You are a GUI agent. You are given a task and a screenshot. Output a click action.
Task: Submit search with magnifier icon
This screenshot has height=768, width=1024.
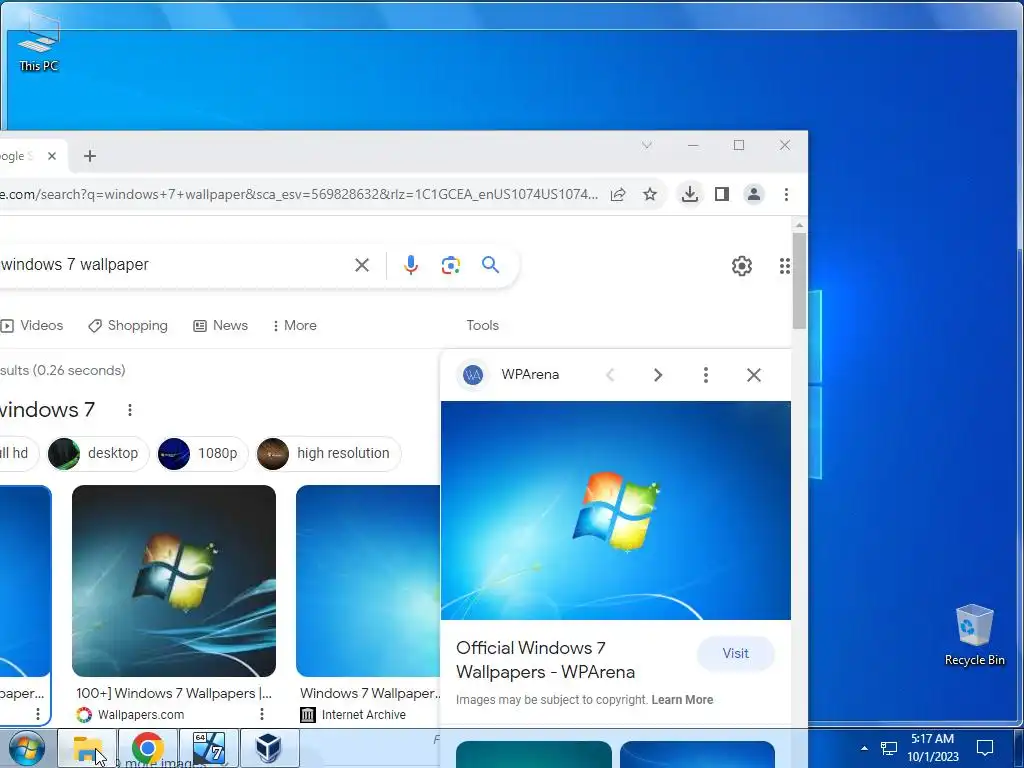click(x=490, y=264)
